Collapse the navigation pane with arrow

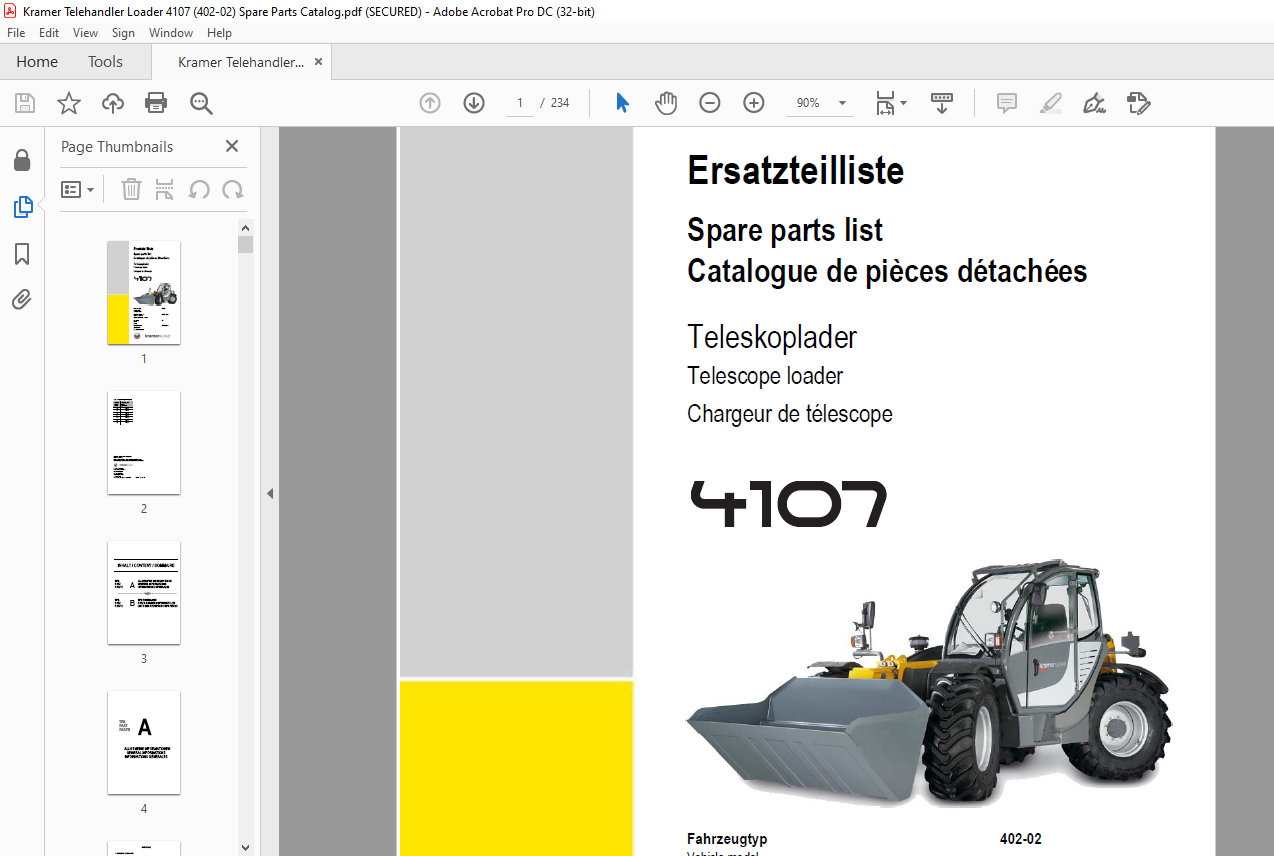click(269, 493)
